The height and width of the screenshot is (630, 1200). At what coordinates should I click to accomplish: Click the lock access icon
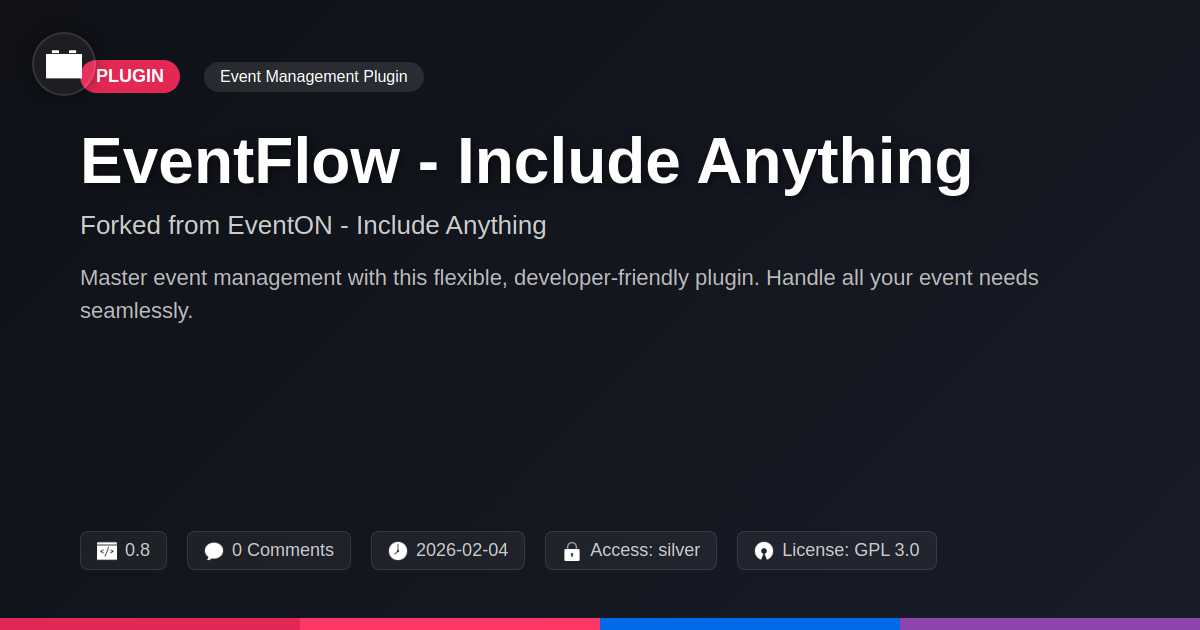(572, 551)
